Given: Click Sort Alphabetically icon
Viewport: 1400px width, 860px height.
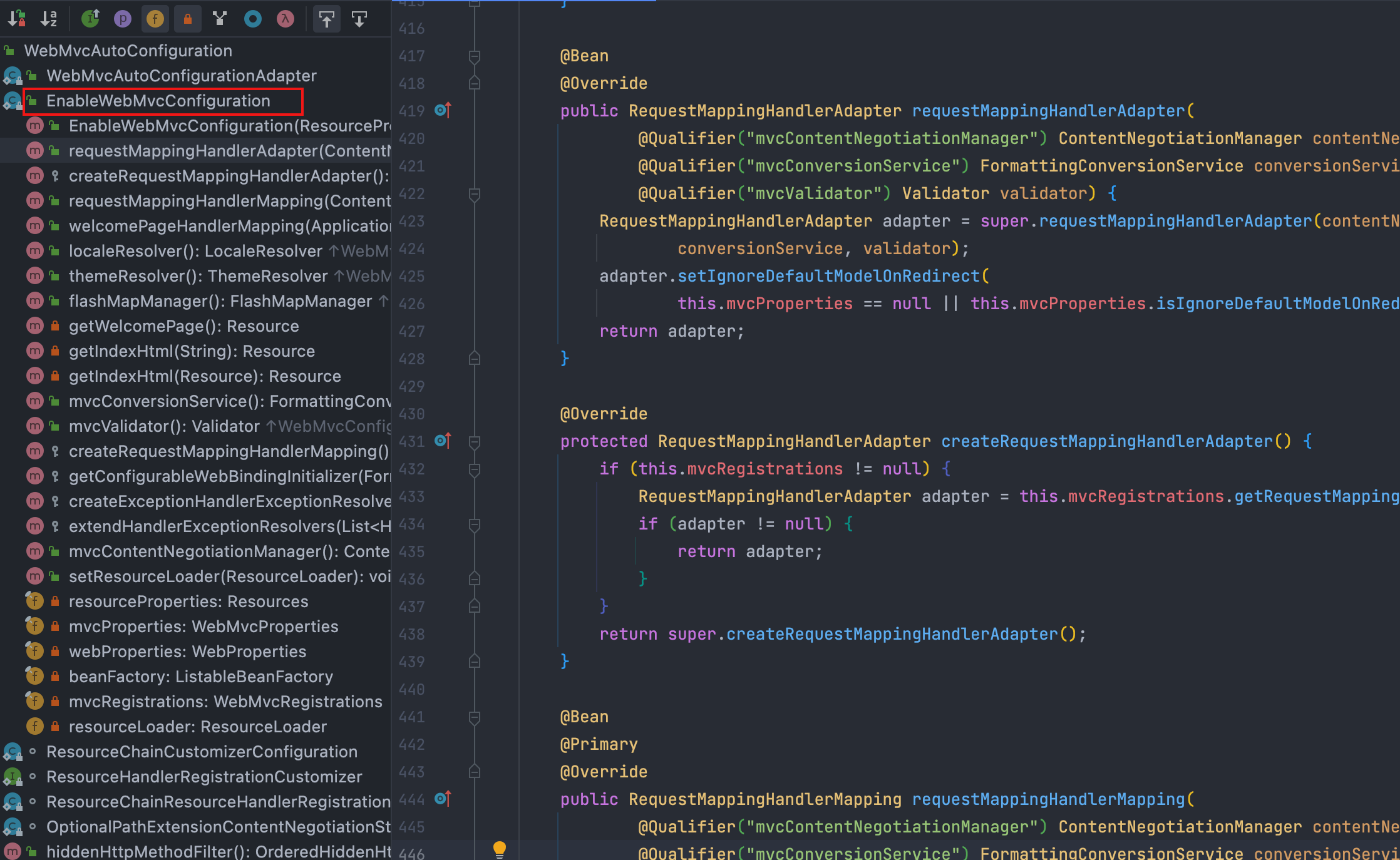Looking at the screenshot, I should (49, 19).
